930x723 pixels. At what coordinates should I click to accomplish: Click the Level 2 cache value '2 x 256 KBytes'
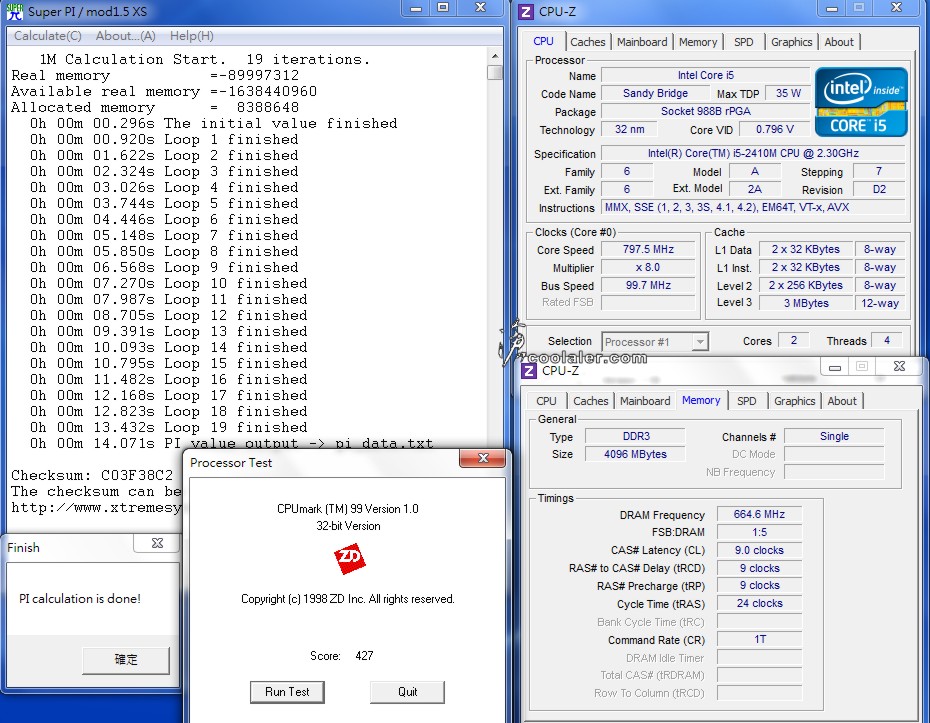coord(805,285)
